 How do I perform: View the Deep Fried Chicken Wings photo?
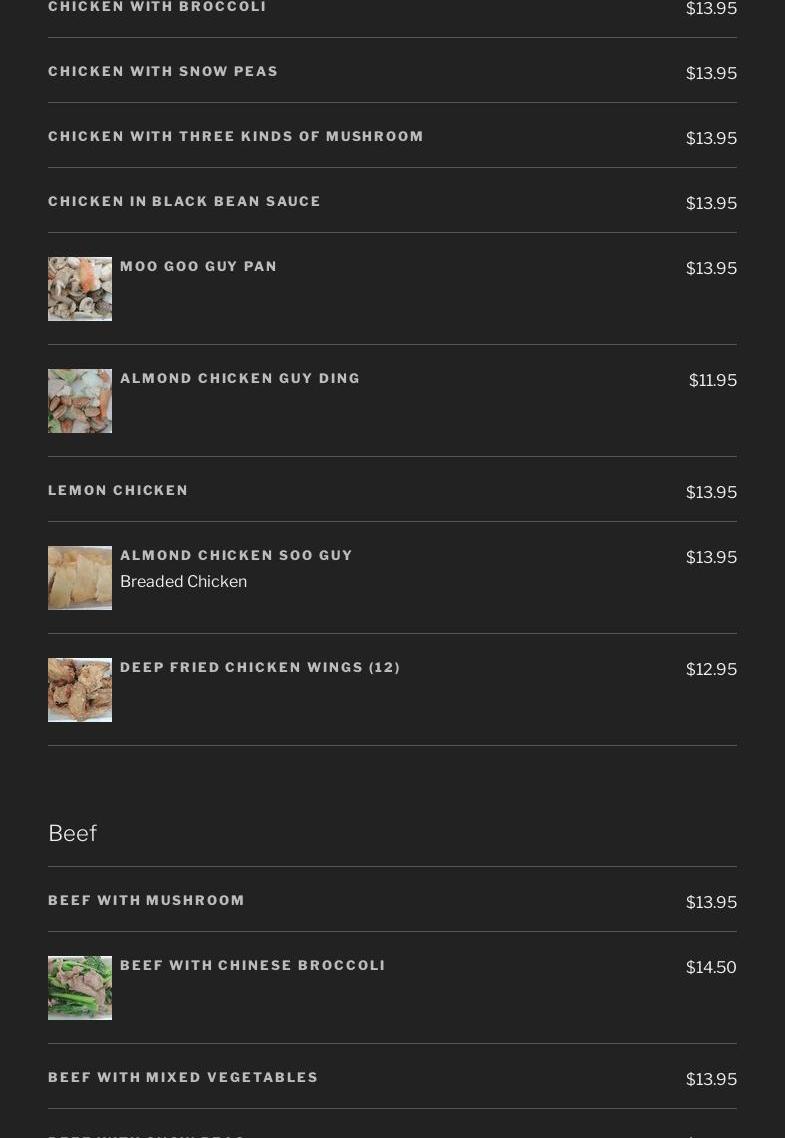(x=80, y=690)
